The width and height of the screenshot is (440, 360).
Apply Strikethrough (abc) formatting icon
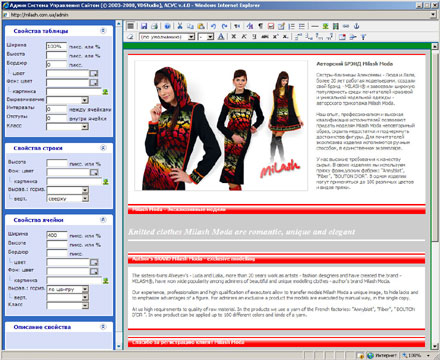click(265, 37)
